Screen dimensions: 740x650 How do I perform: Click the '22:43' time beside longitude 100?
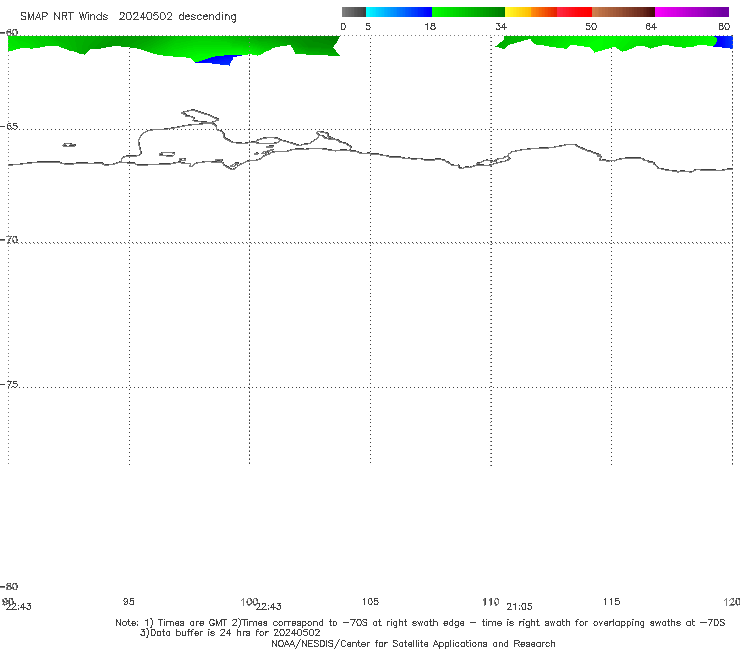tap(269, 607)
